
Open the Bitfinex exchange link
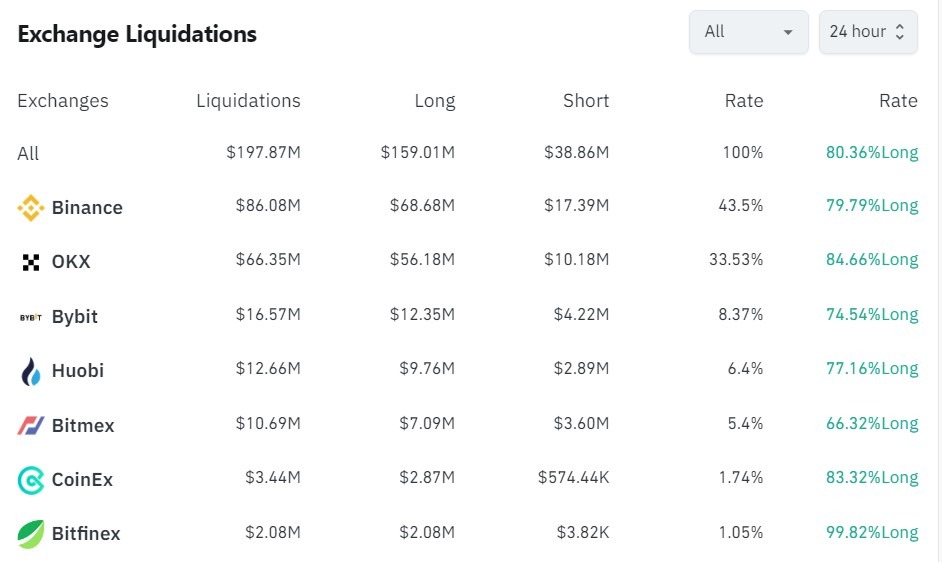point(86,534)
